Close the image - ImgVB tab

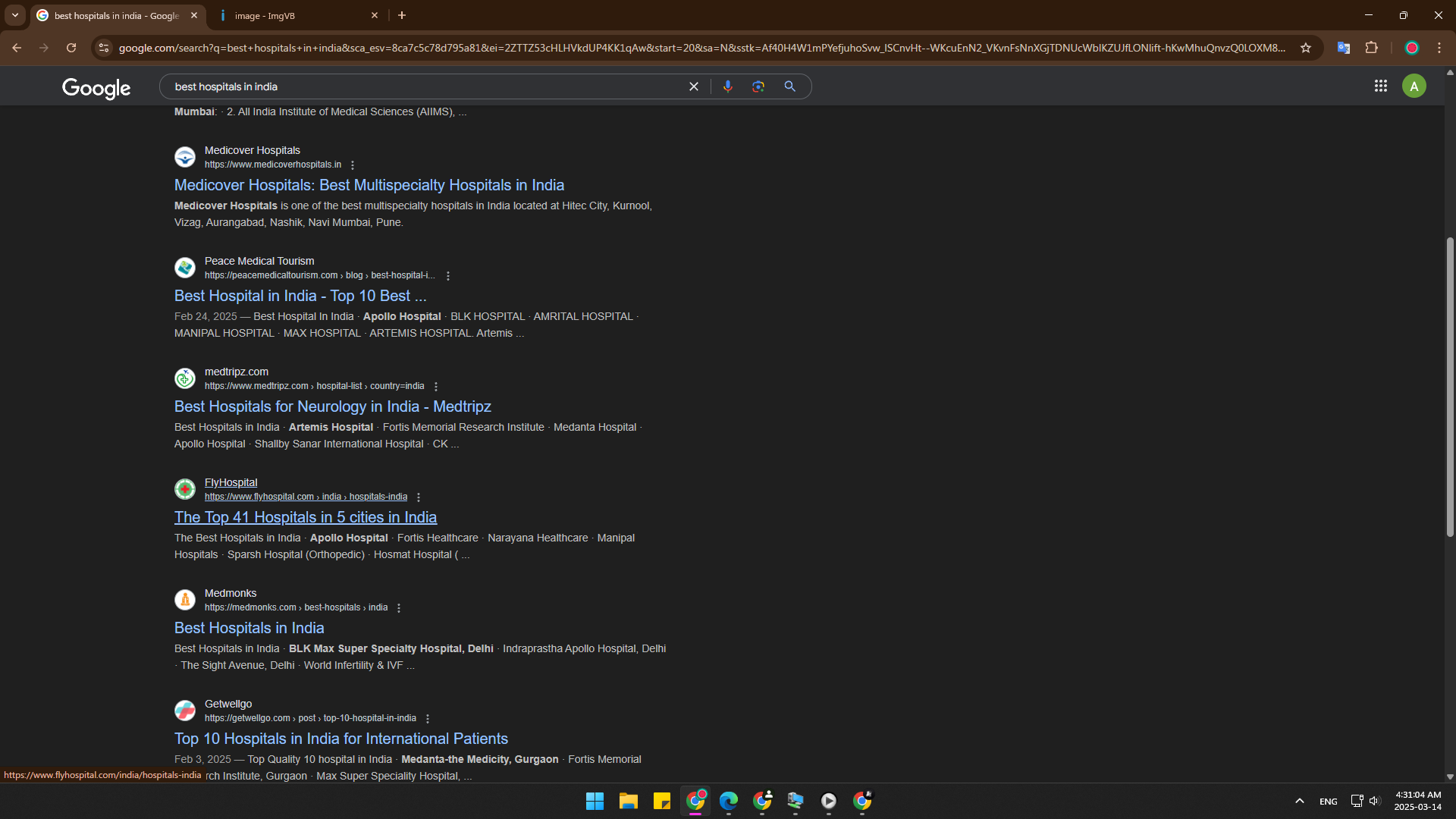375,15
